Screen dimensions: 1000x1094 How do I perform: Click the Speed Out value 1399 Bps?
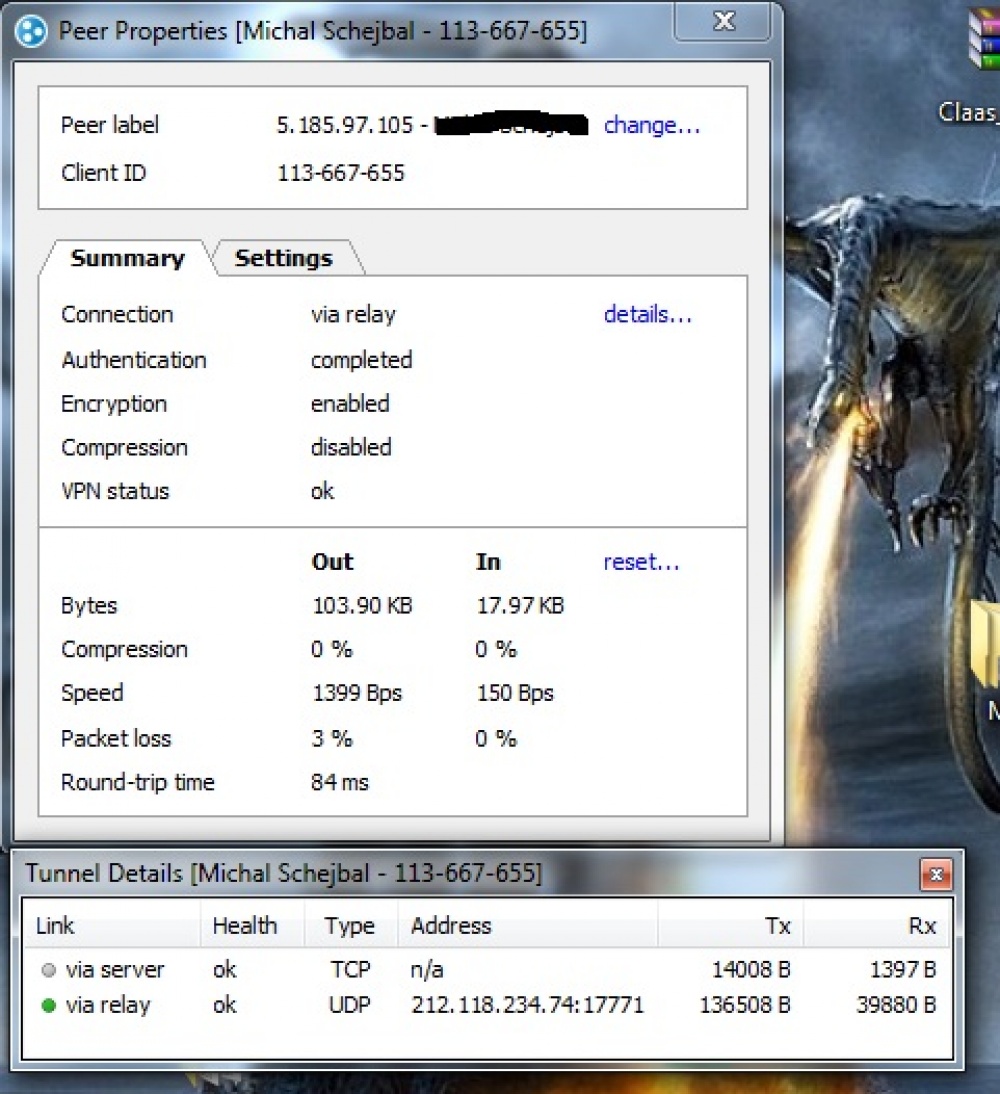357,694
